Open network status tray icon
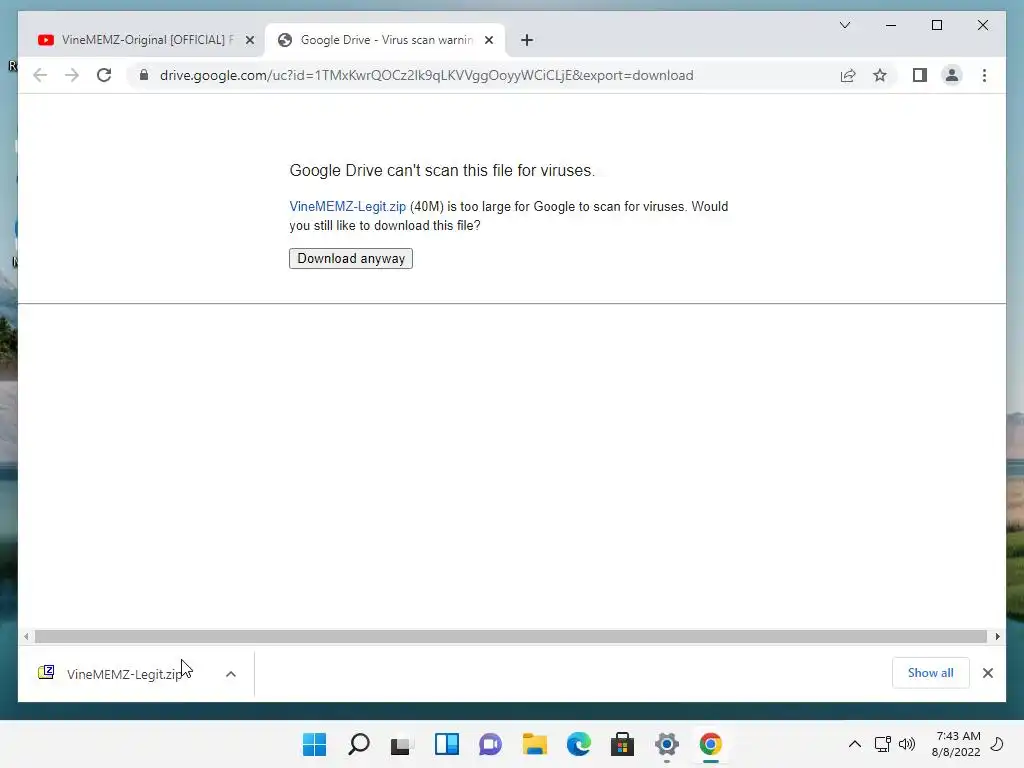The width and height of the screenshot is (1024, 768). point(882,744)
